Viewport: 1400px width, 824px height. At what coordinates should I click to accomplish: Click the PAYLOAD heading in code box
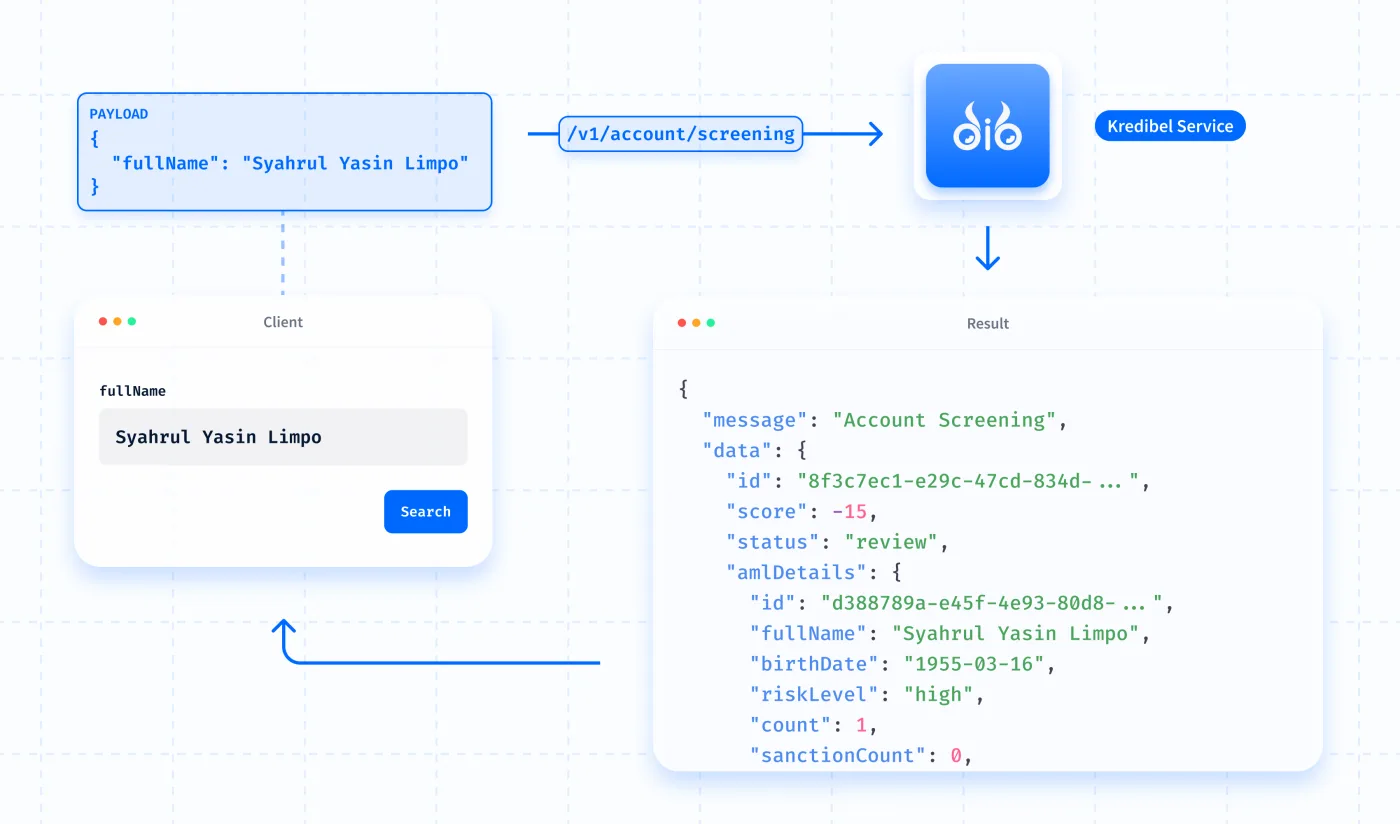click(x=119, y=114)
